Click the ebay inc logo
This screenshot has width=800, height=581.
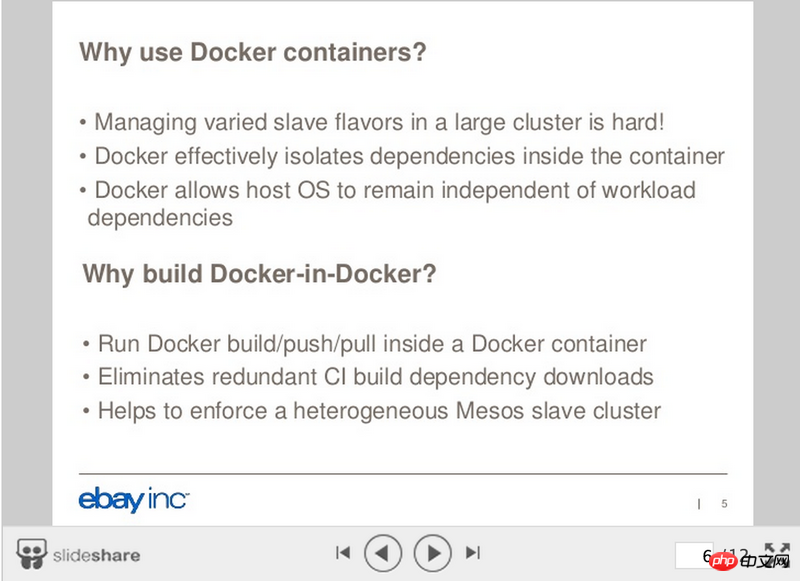pyautogui.click(x=134, y=500)
